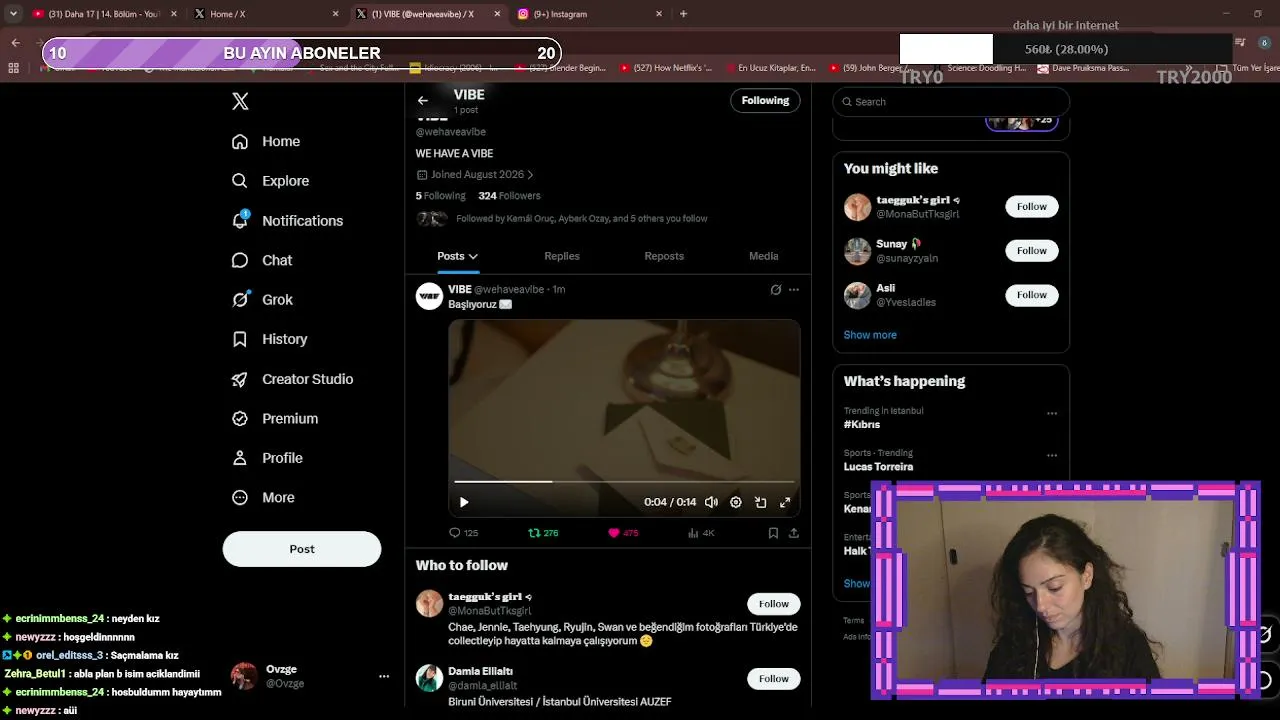Screen dimensions: 1280x720
Task: Open Creator Studio rocket icon
Action: 240,379
